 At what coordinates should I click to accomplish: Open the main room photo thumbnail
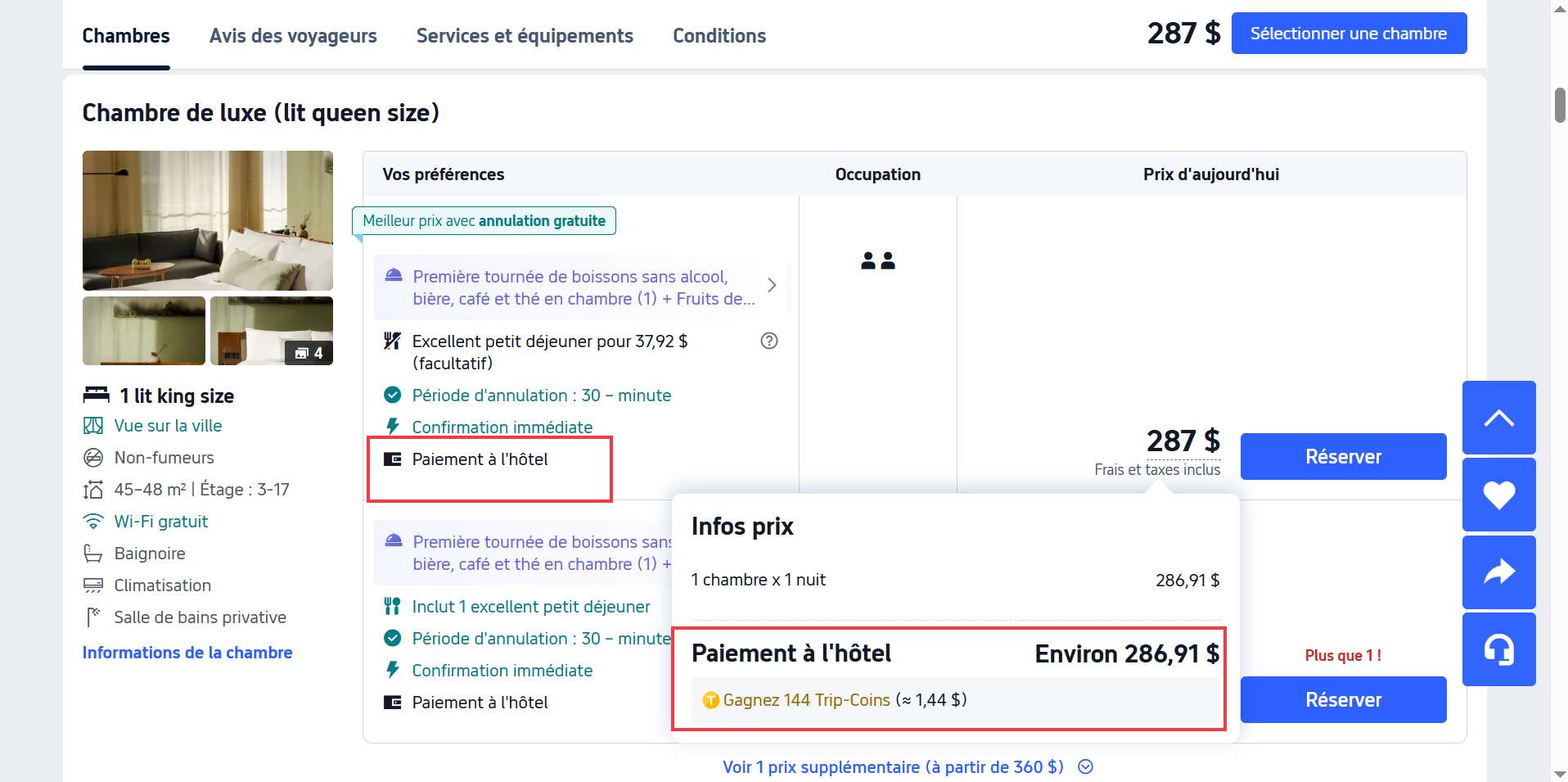coord(208,220)
